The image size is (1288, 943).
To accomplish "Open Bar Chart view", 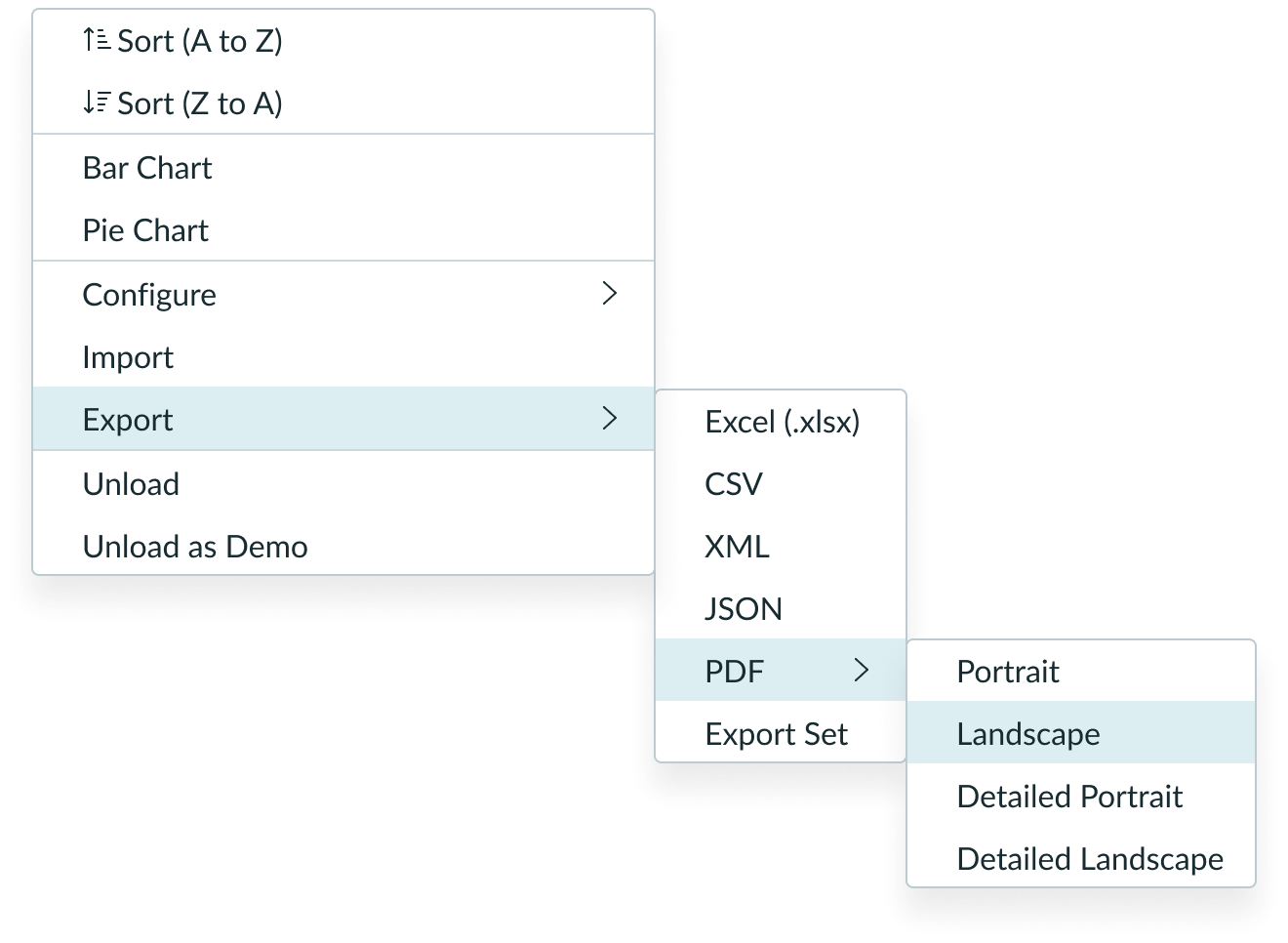I will pos(146,168).
